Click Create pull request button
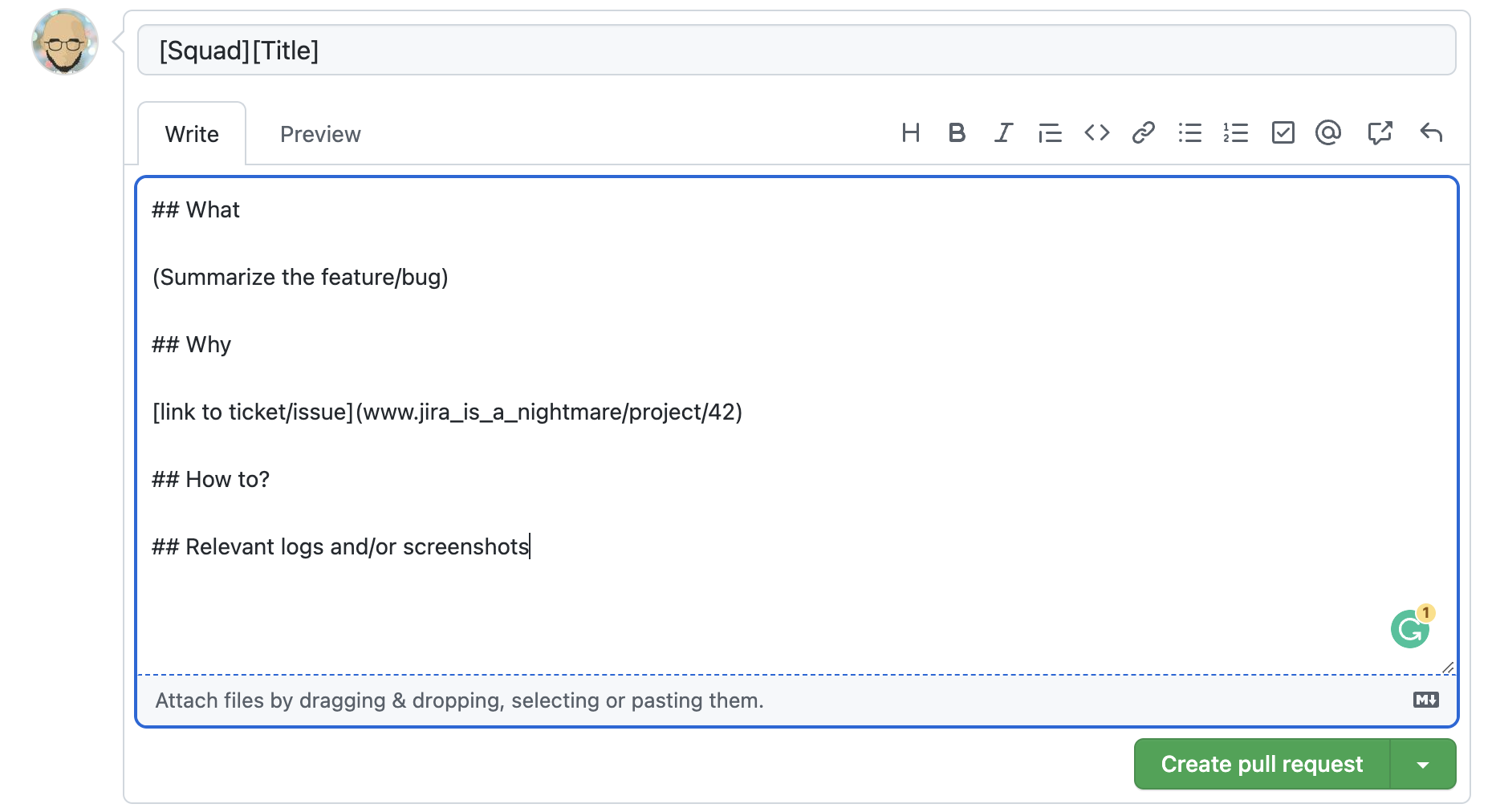 (x=1262, y=764)
